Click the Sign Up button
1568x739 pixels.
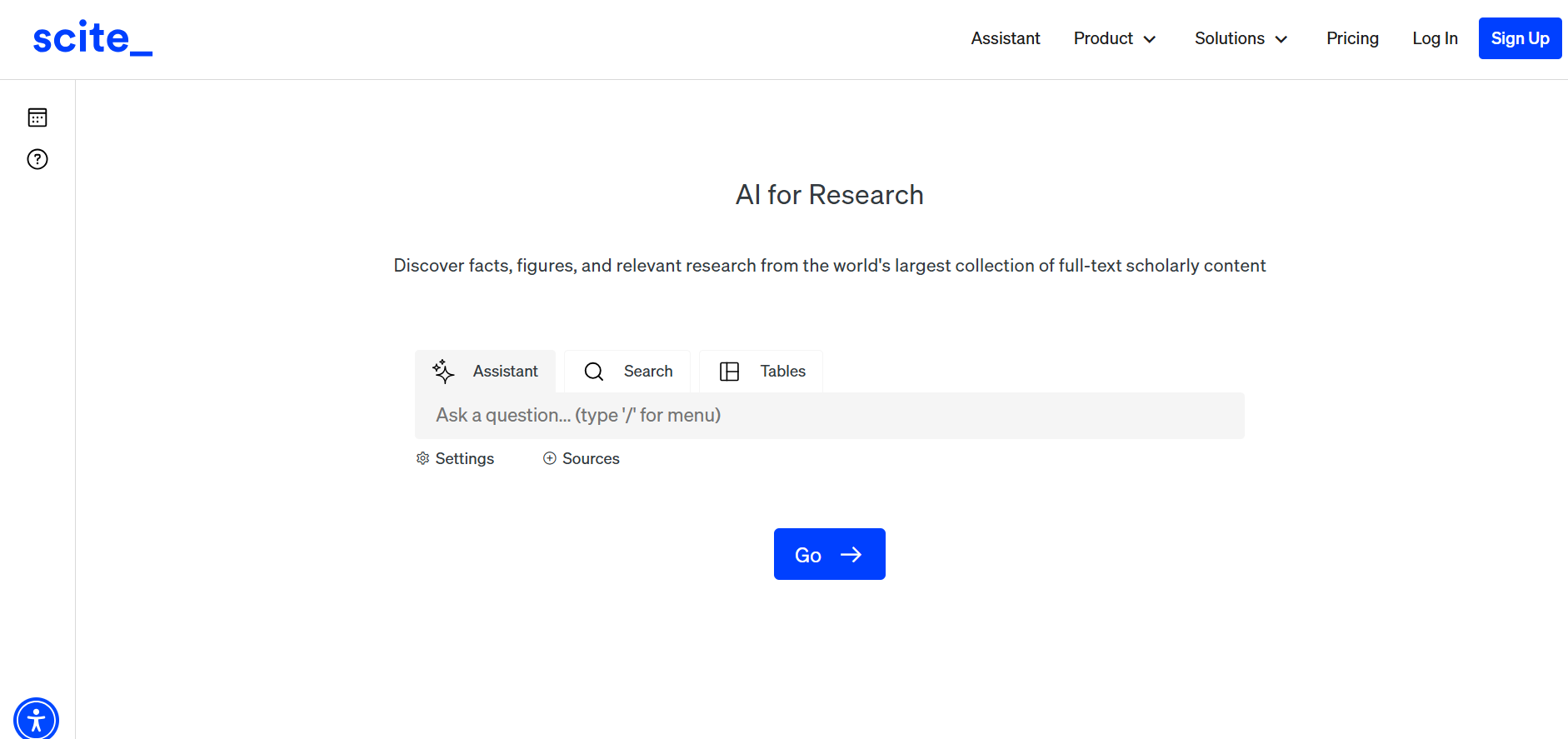pyautogui.click(x=1520, y=38)
